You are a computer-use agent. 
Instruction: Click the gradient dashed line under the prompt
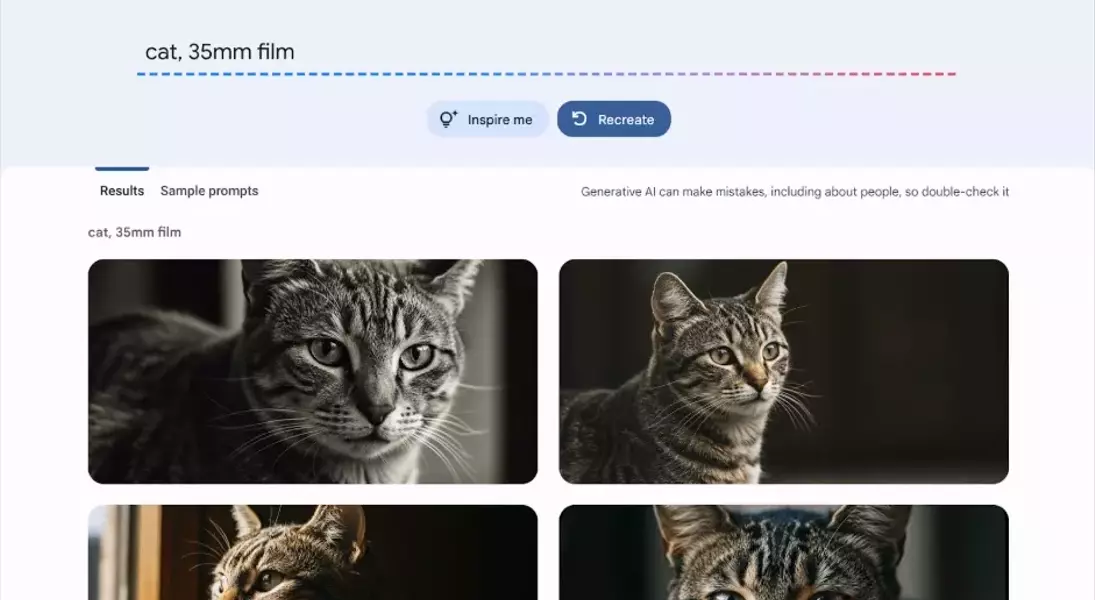click(546, 74)
